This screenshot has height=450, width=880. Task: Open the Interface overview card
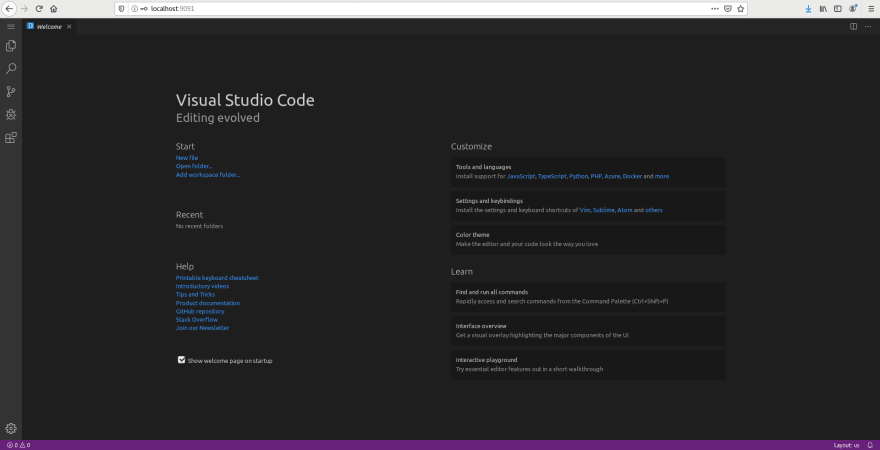[588, 330]
